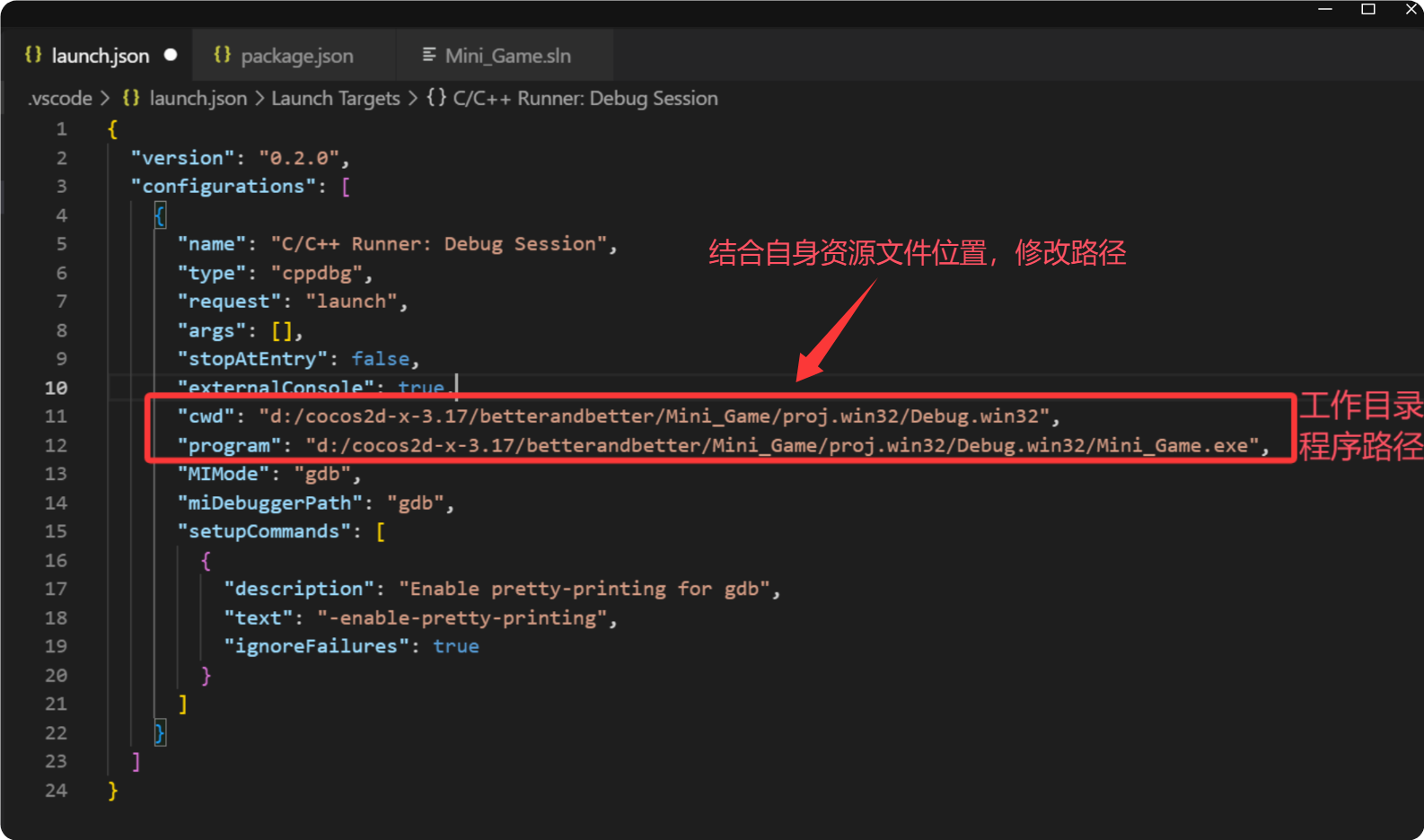Screen dimensions: 1424x840
Task: Maximize the editor window
Action: 1368,9
